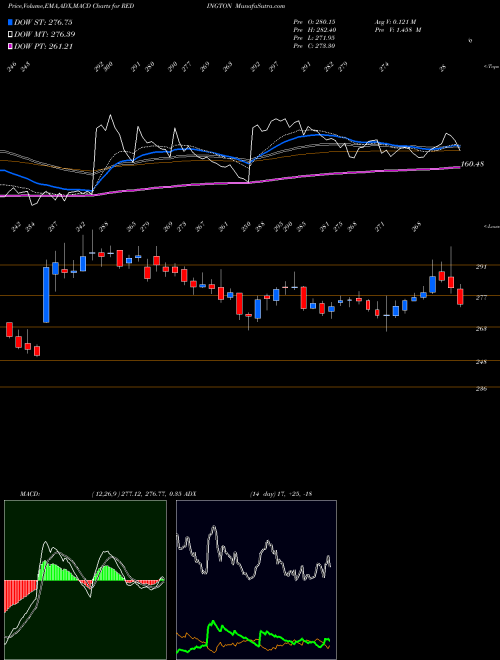Click the tall blue breakout candlestick

tap(46, 295)
